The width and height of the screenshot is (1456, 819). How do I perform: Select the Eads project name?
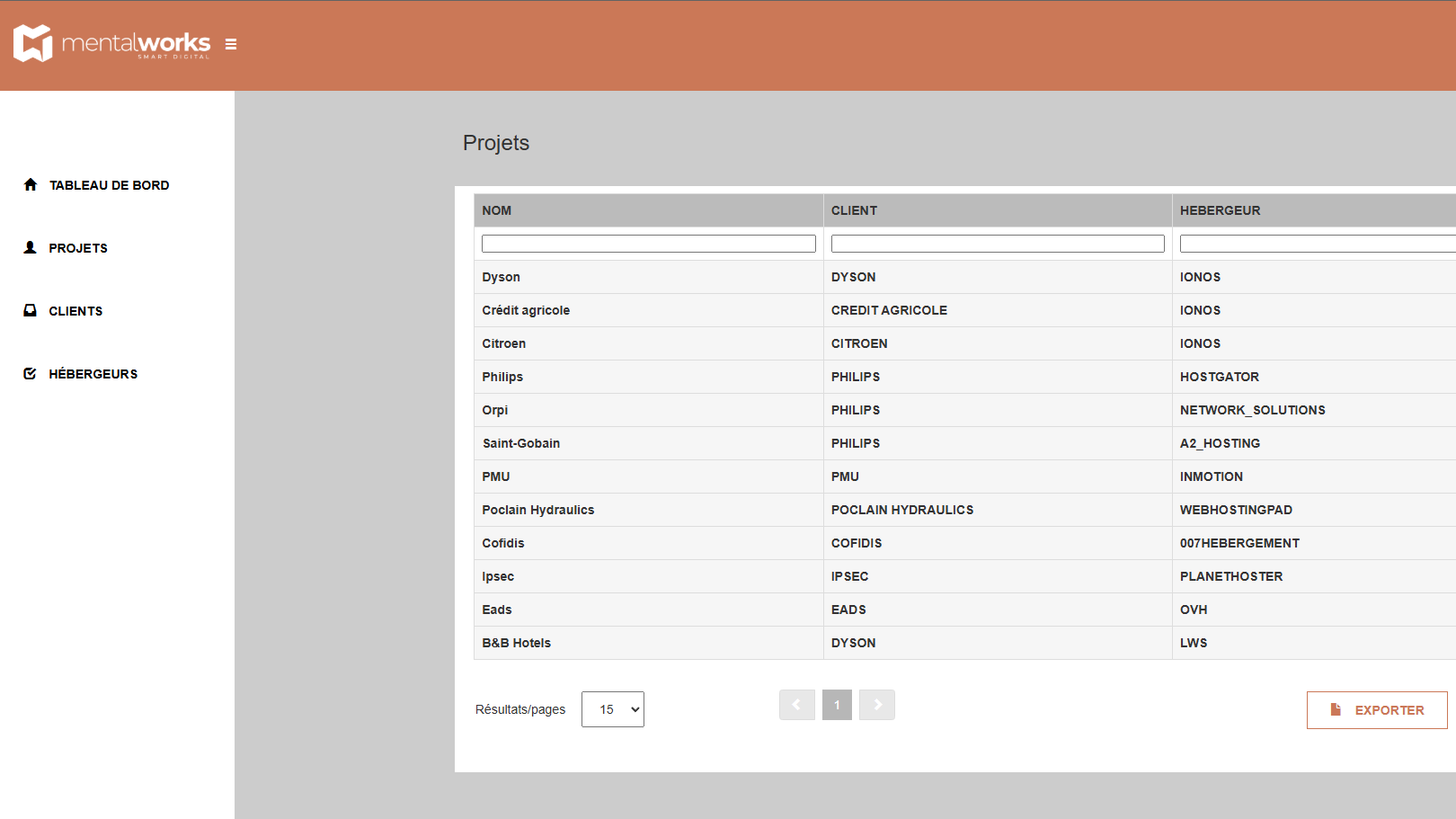pos(497,610)
